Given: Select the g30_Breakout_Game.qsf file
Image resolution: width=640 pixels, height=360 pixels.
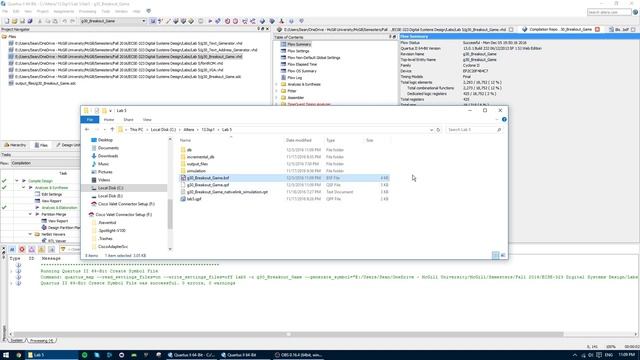Looking at the screenshot, I should click(x=208, y=185).
